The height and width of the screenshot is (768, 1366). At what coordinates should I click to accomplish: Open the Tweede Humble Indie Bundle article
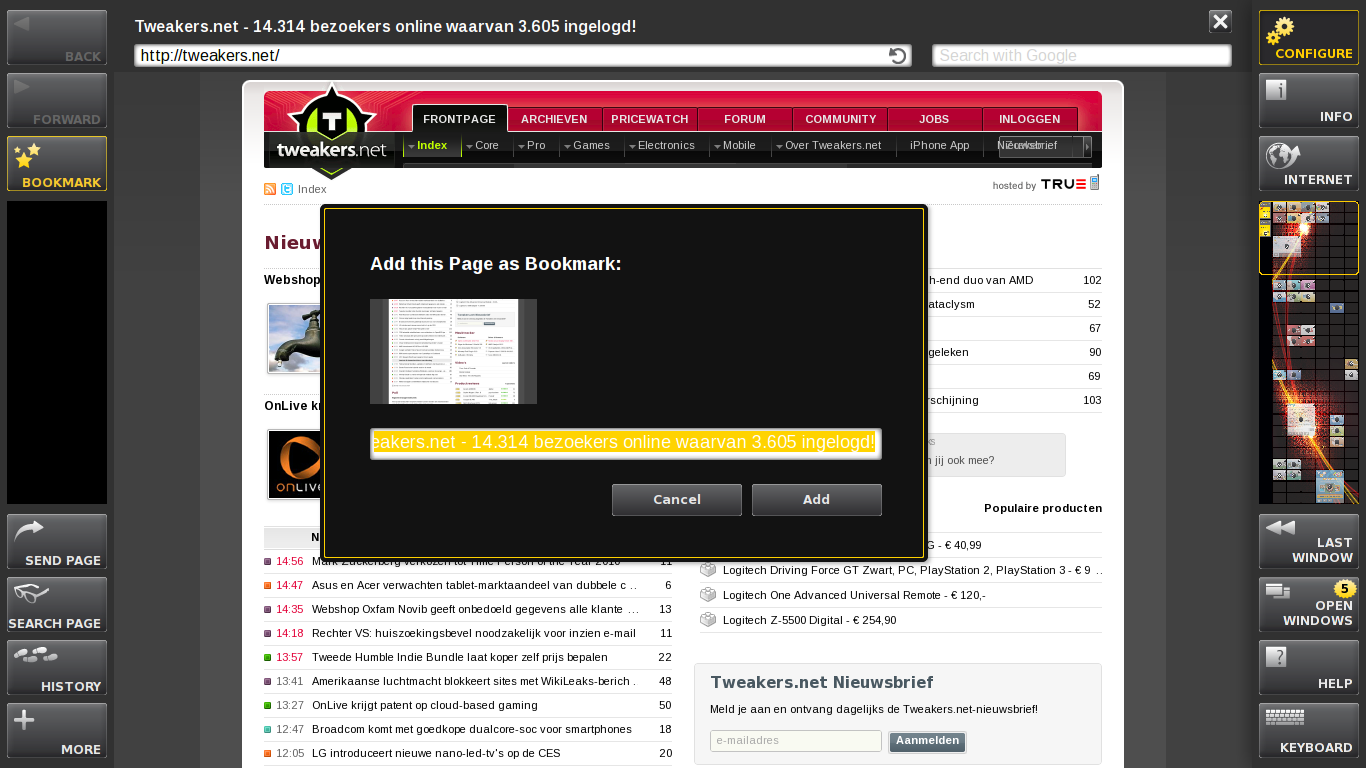click(460, 657)
